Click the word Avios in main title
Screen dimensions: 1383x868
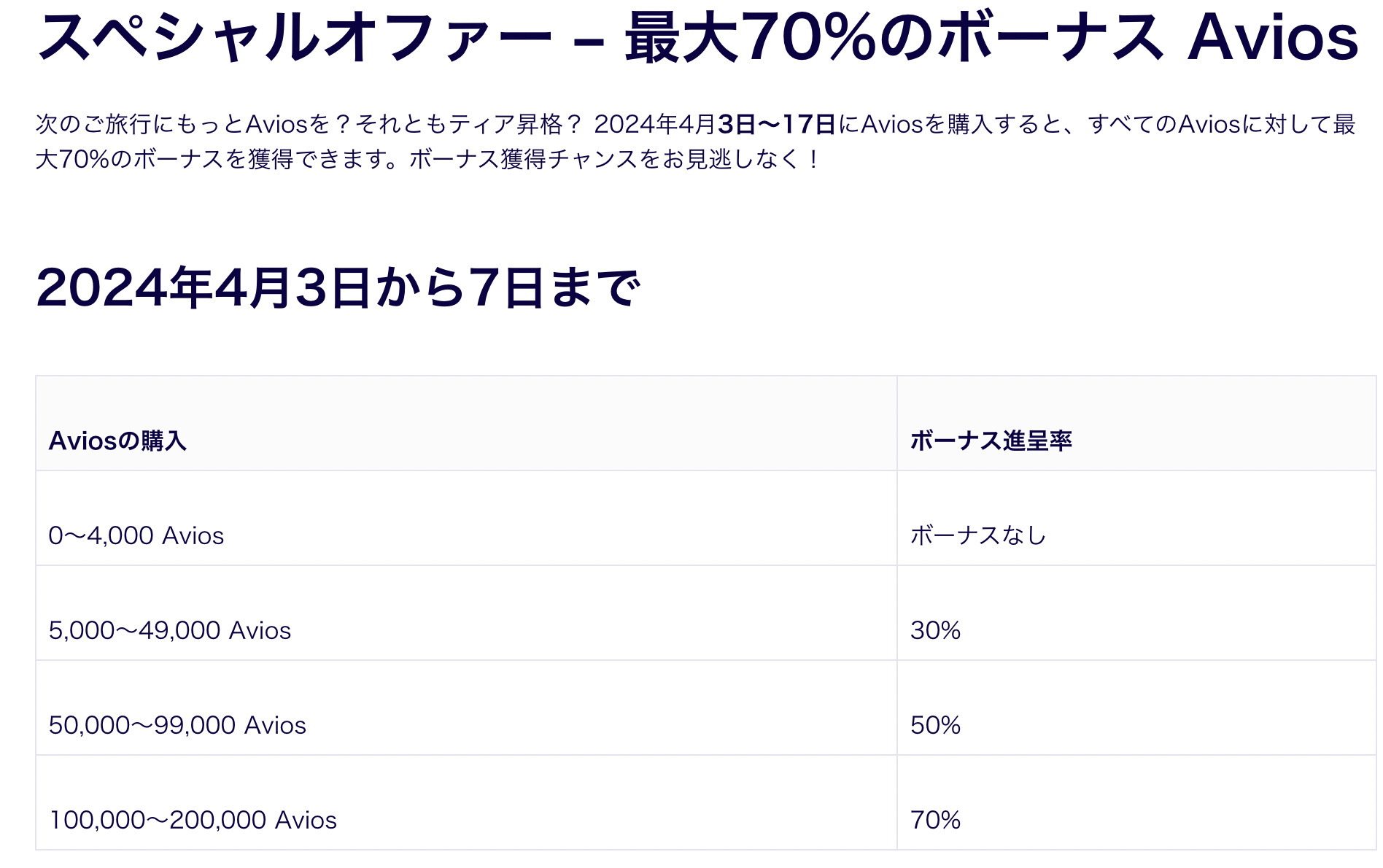click(1273, 36)
